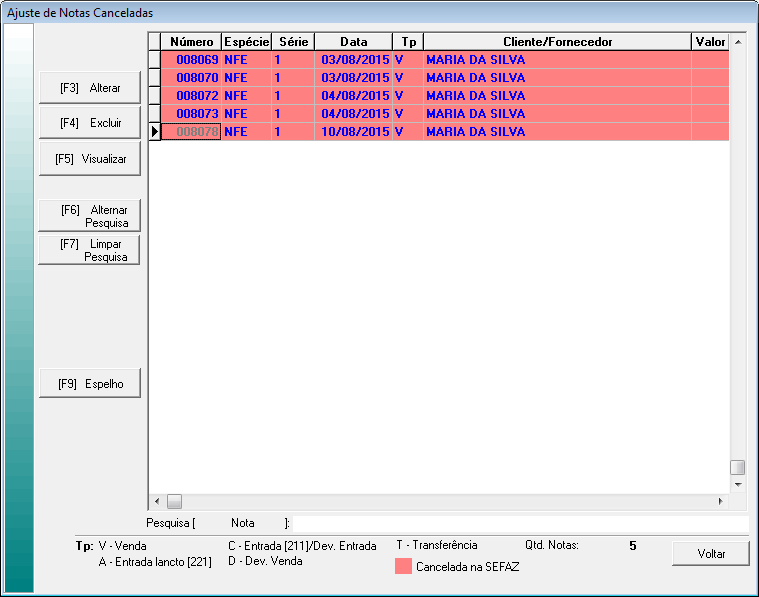Click the [F3] Alterar button

point(89,88)
